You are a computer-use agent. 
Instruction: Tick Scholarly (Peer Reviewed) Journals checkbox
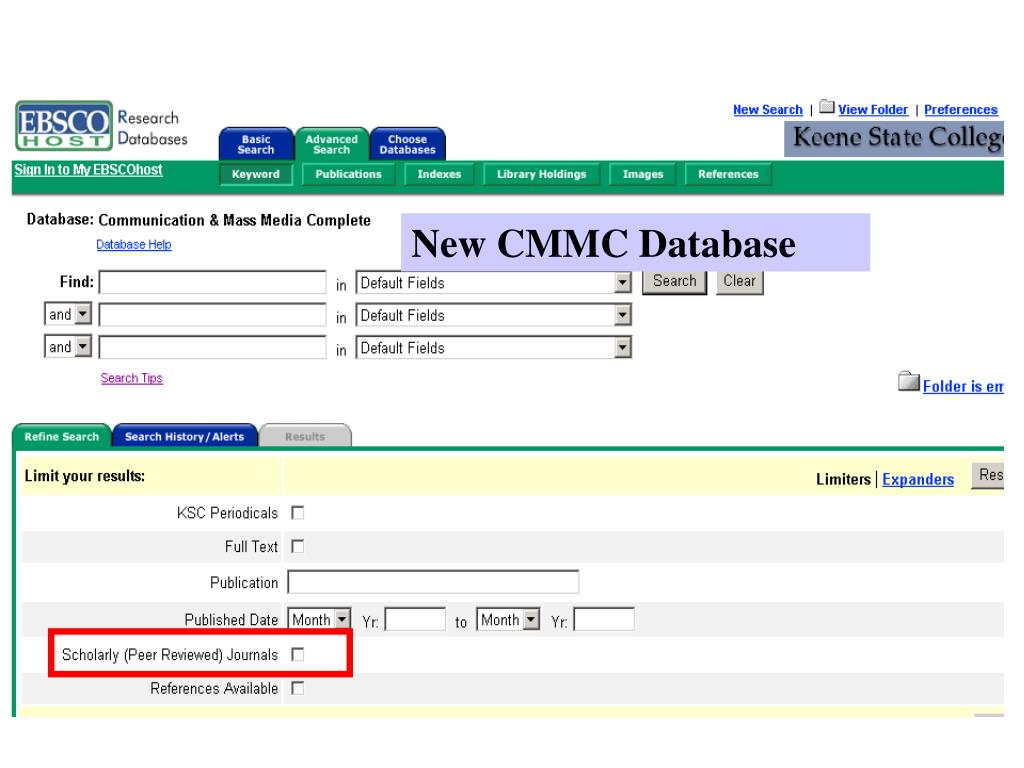click(x=298, y=654)
